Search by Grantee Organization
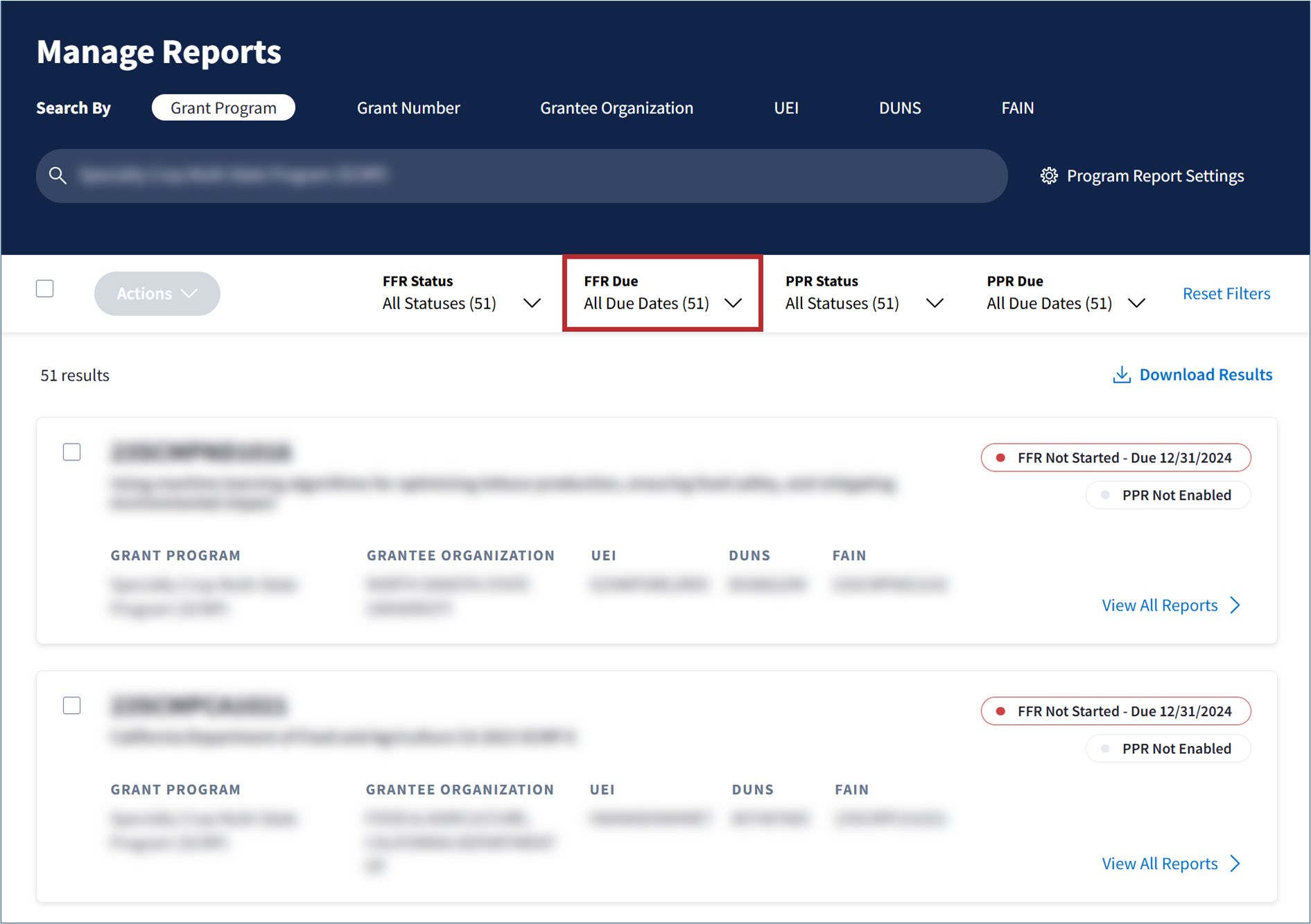This screenshot has width=1311, height=924. click(x=616, y=108)
